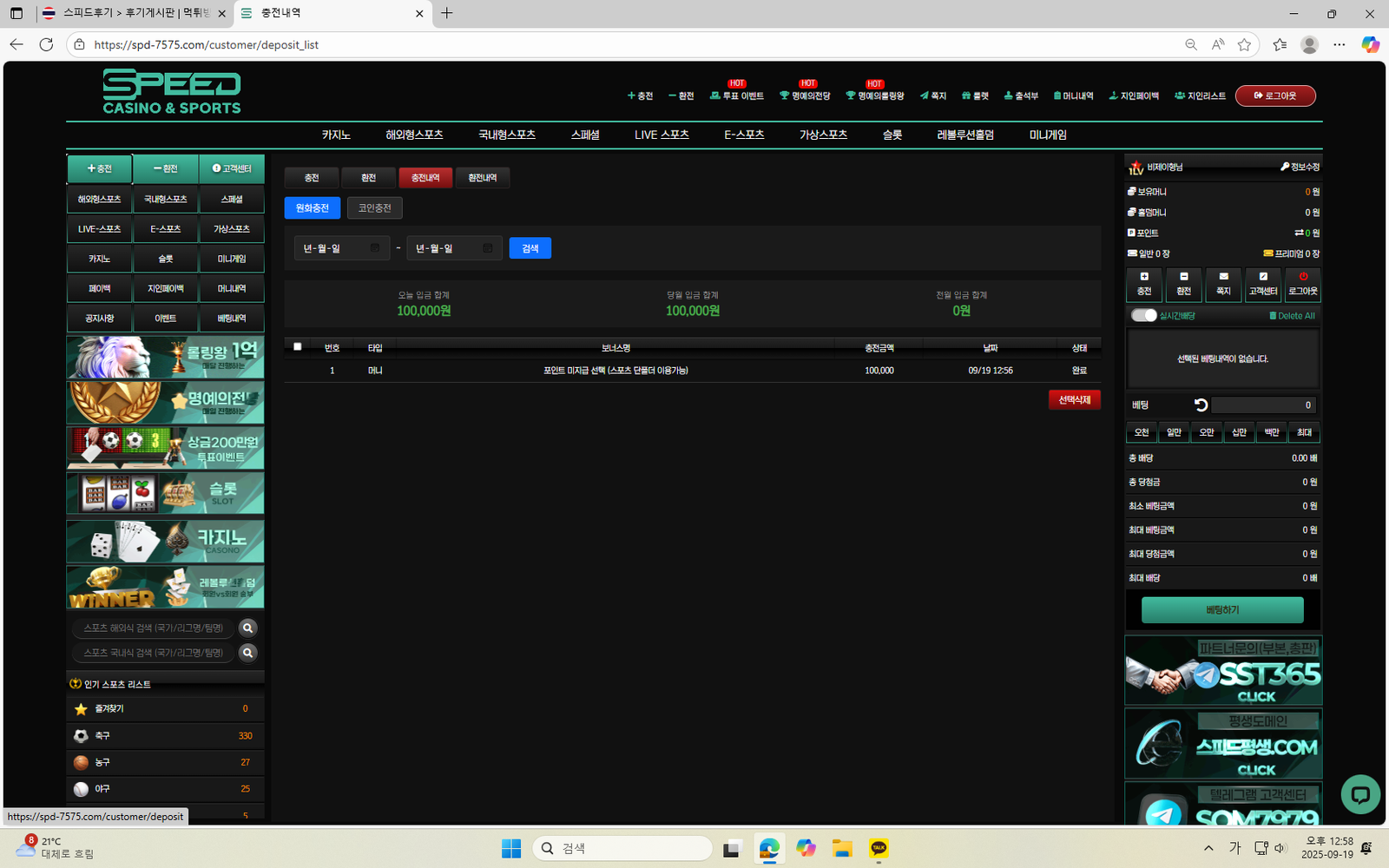Select the 코인충전 option
Viewport: 1389px width, 868px height.
pyautogui.click(x=374, y=208)
